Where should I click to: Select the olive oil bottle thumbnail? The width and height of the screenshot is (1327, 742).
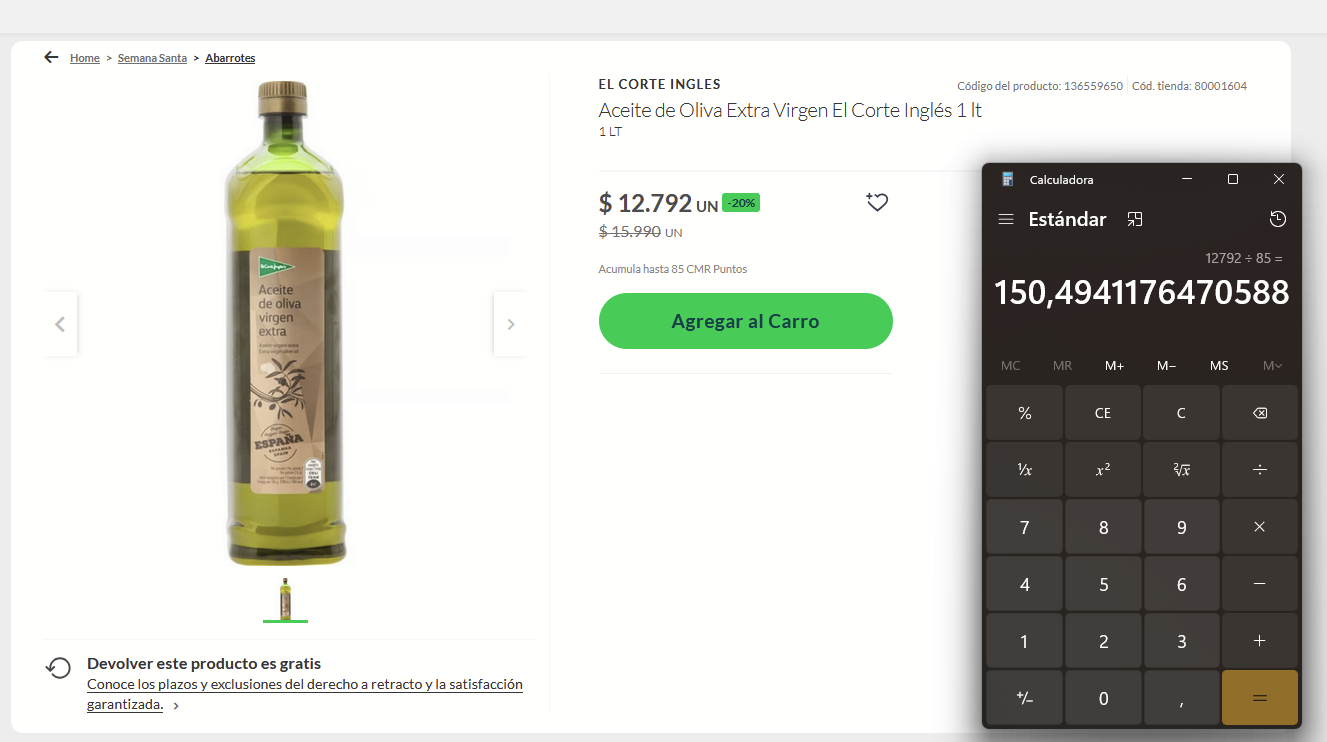[x=285, y=599]
